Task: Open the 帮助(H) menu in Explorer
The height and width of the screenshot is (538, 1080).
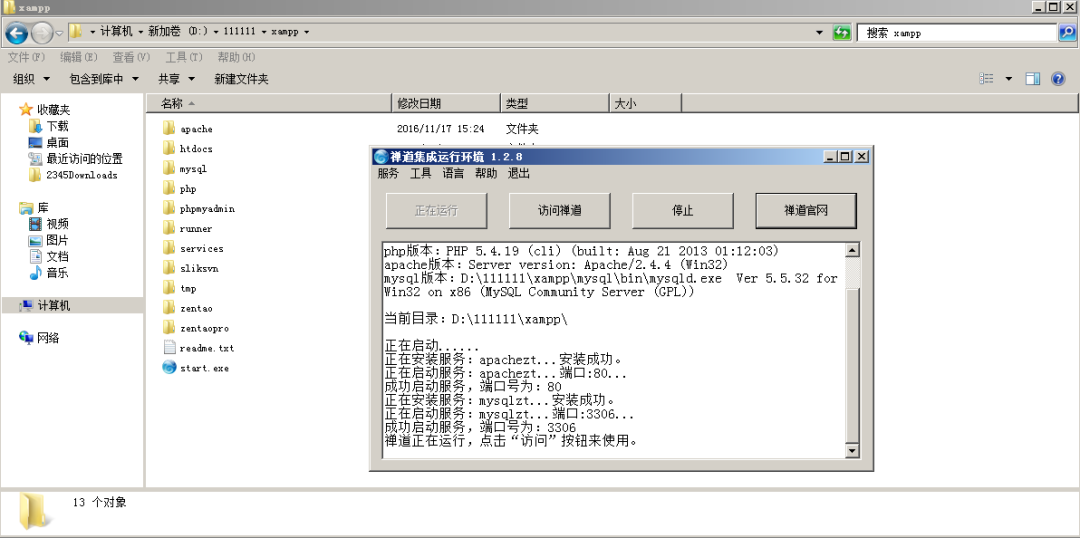Action: click(x=236, y=56)
